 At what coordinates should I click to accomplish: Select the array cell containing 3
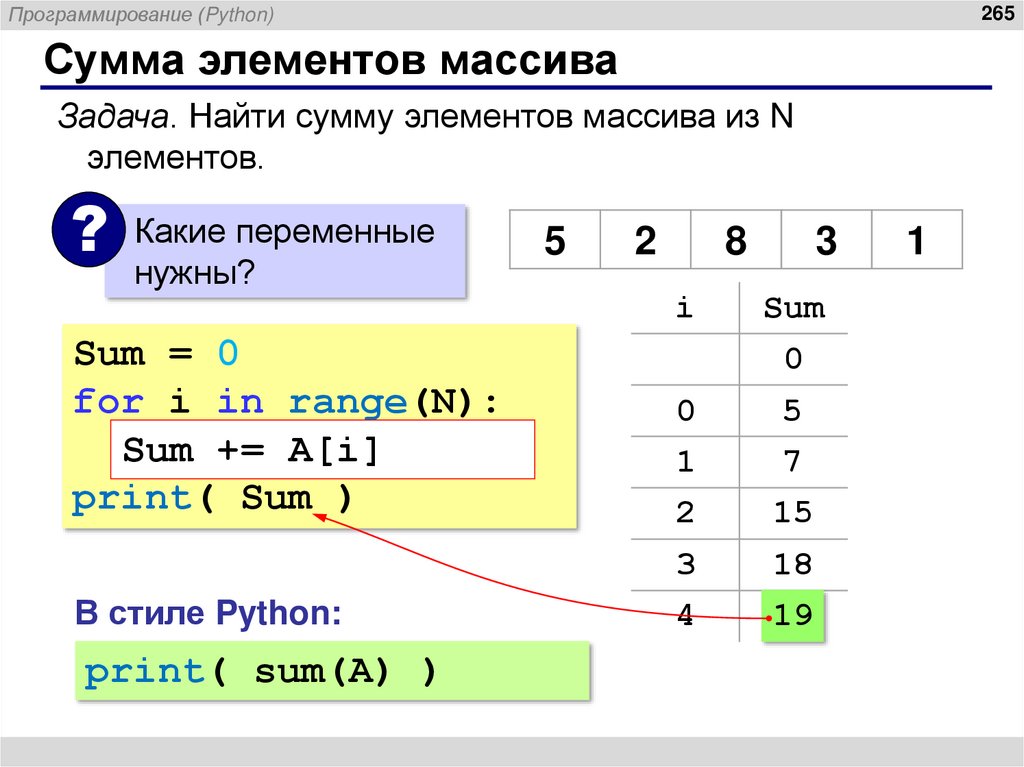point(825,240)
